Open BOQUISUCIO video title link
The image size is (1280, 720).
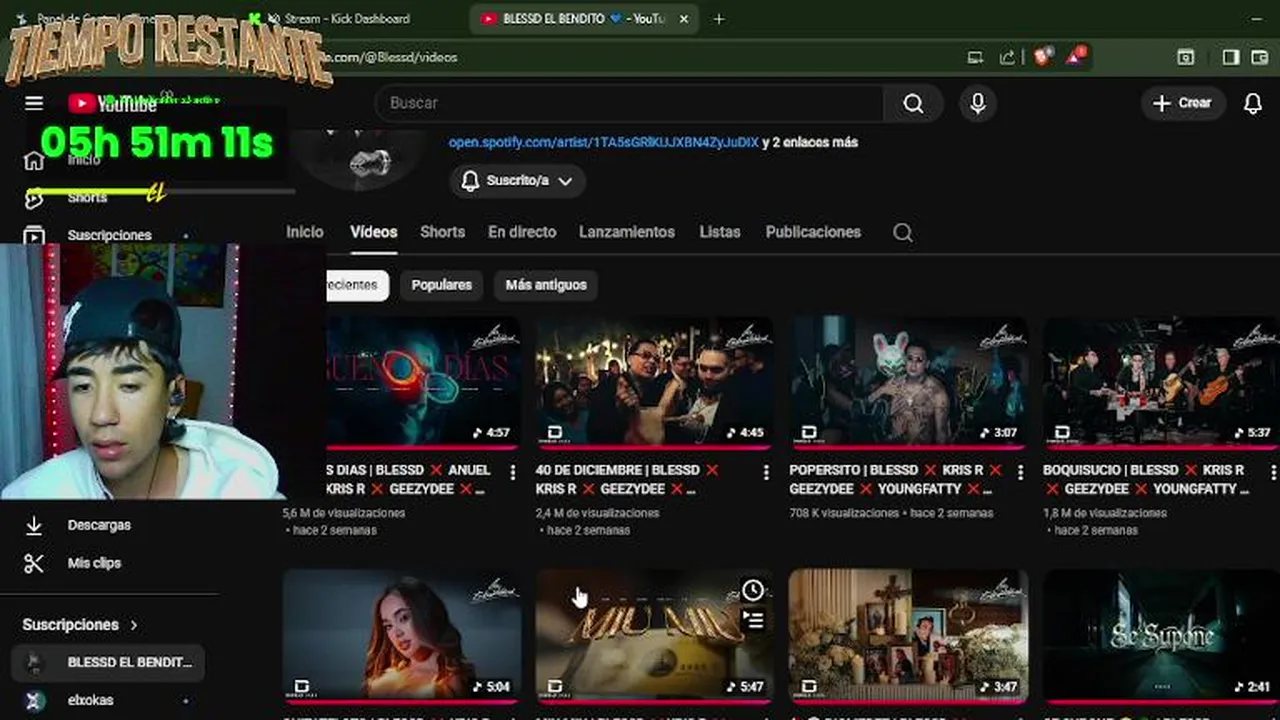pyautogui.click(x=1146, y=479)
